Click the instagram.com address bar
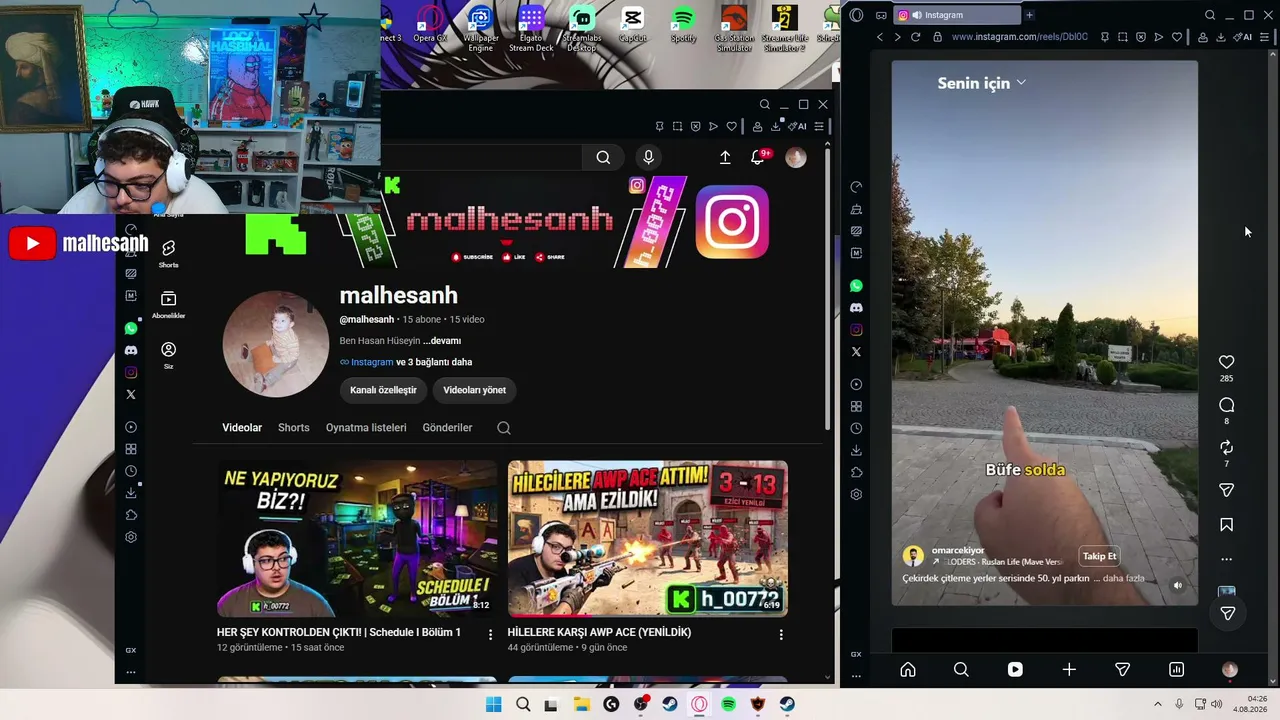 1018,37
